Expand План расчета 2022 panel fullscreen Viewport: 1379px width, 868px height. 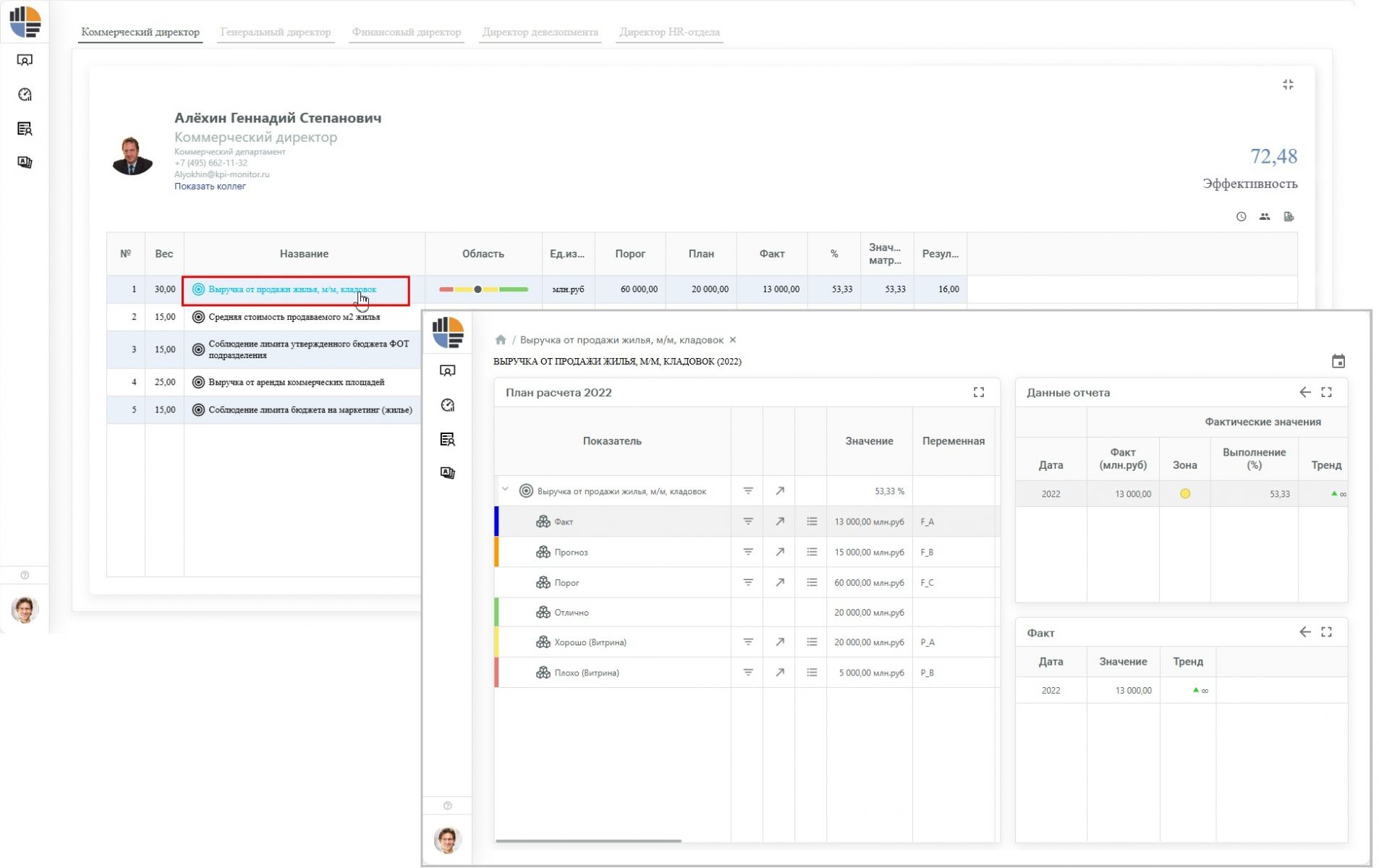(978, 392)
